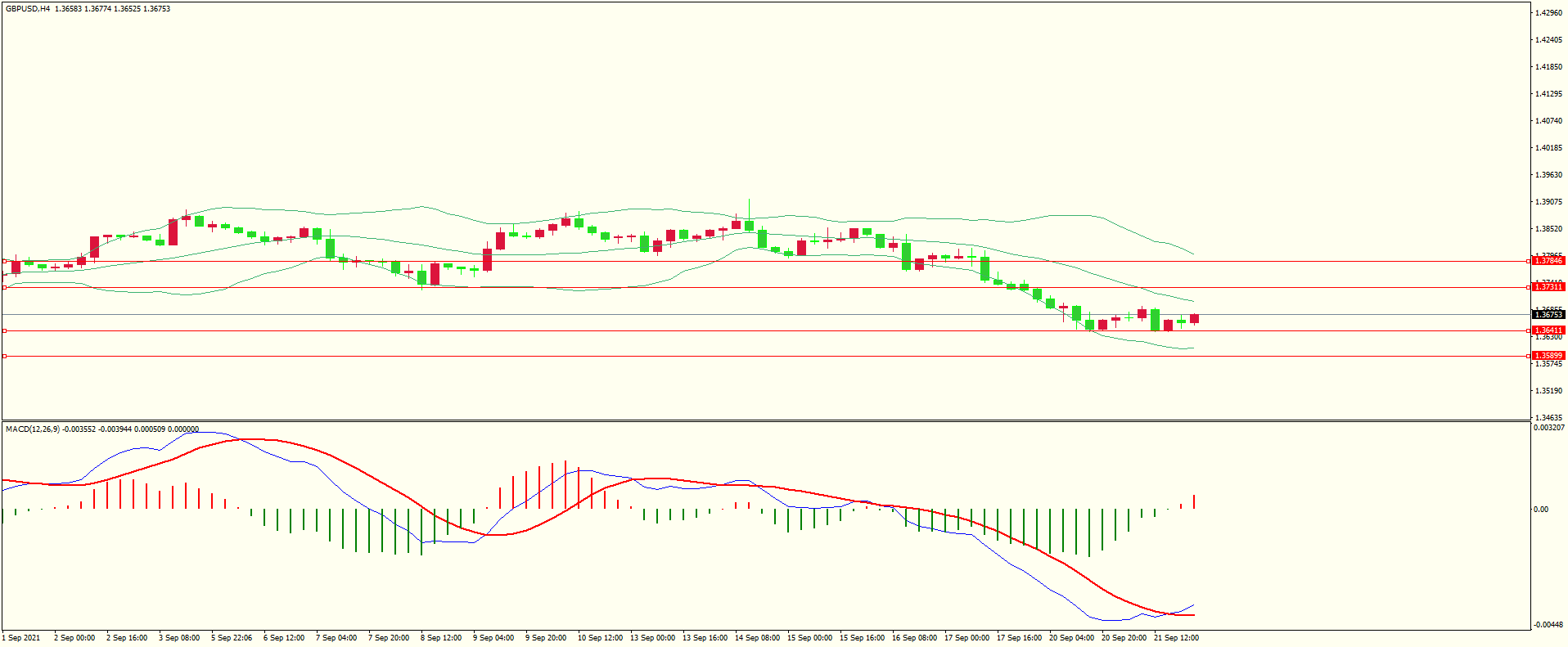
Task: Select the 1.35899 red price tag
Action: tap(1548, 356)
